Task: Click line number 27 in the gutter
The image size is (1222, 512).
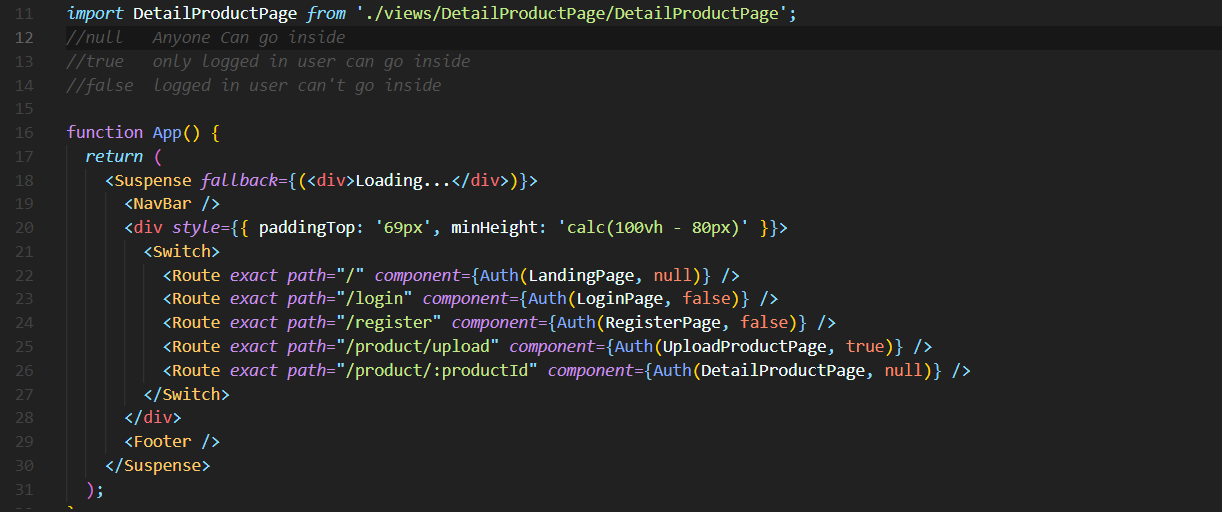Action: coord(24,395)
